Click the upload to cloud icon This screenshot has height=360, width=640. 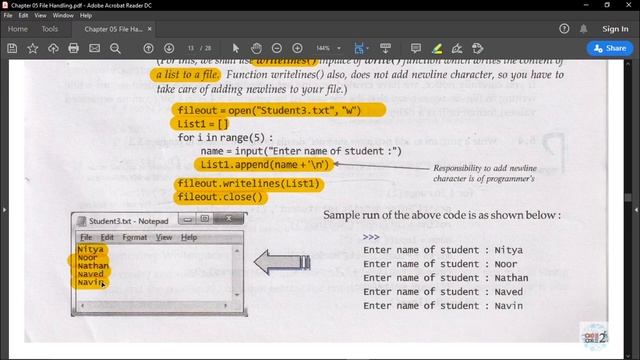tap(53, 48)
